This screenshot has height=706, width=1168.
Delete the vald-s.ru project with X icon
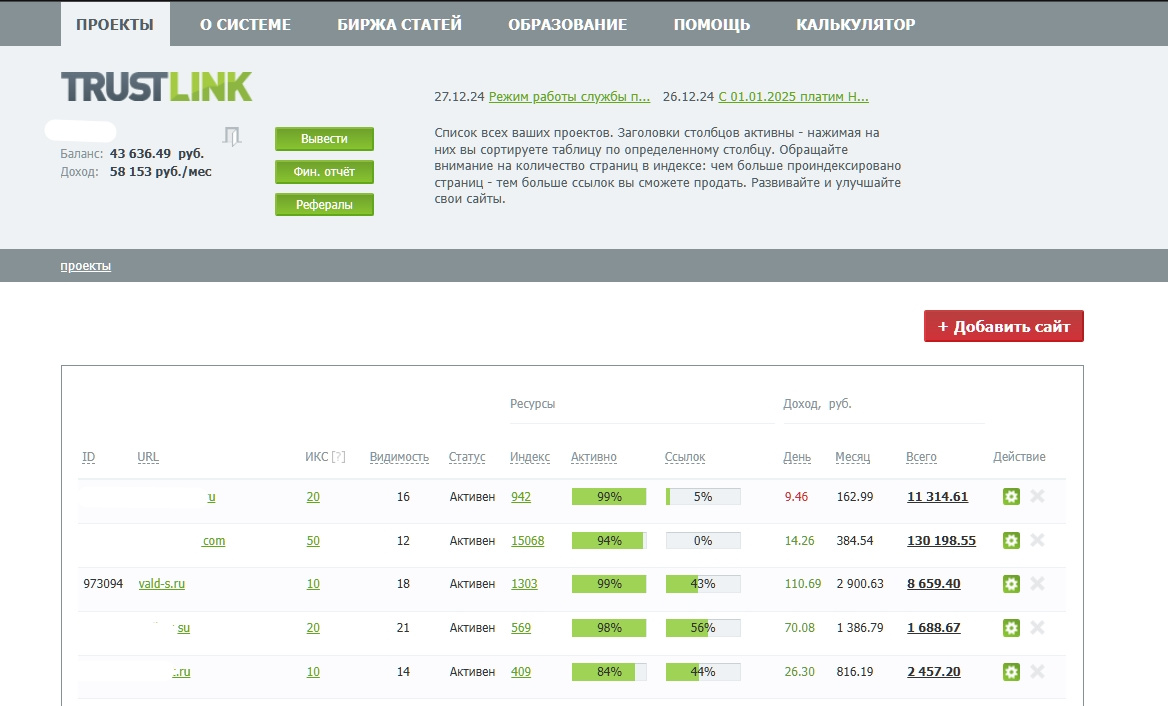coord(1037,583)
